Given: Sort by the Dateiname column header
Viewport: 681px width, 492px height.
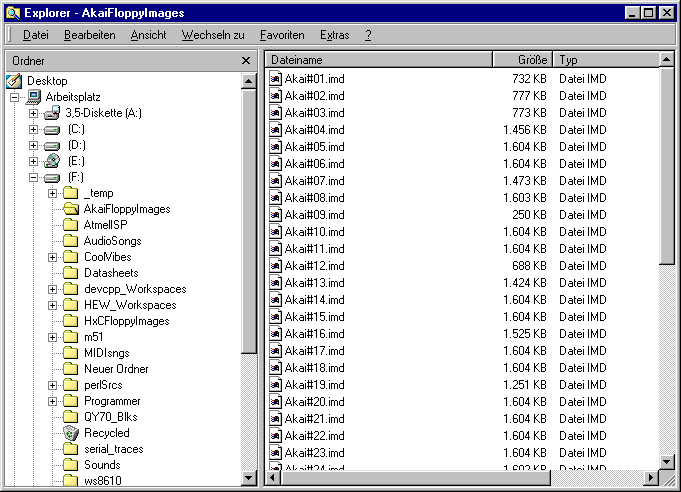Looking at the screenshot, I should coord(379,60).
